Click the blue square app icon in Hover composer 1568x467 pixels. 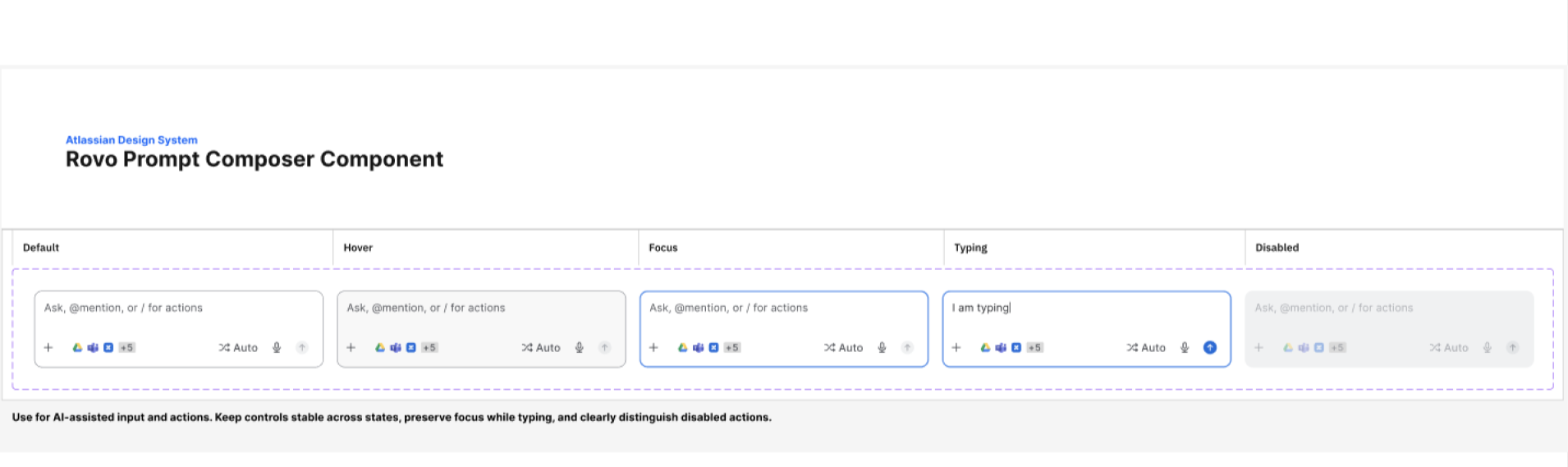411,348
